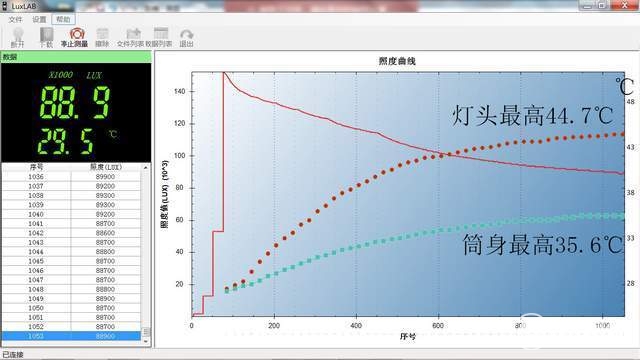Select row 1053 in data table
This screenshot has width=640, height=360.
click(x=71, y=336)
